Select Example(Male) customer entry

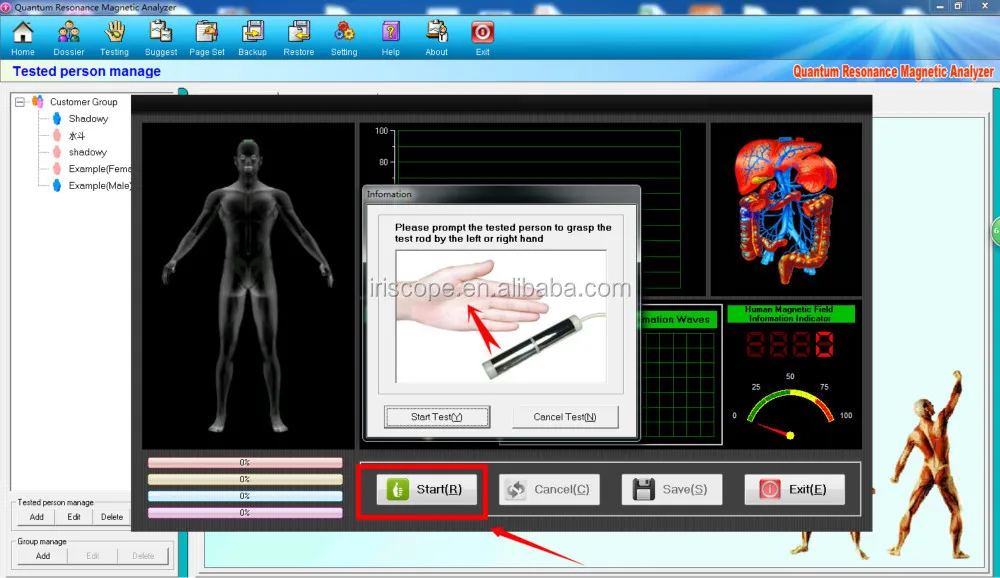[x=99, y=185]
